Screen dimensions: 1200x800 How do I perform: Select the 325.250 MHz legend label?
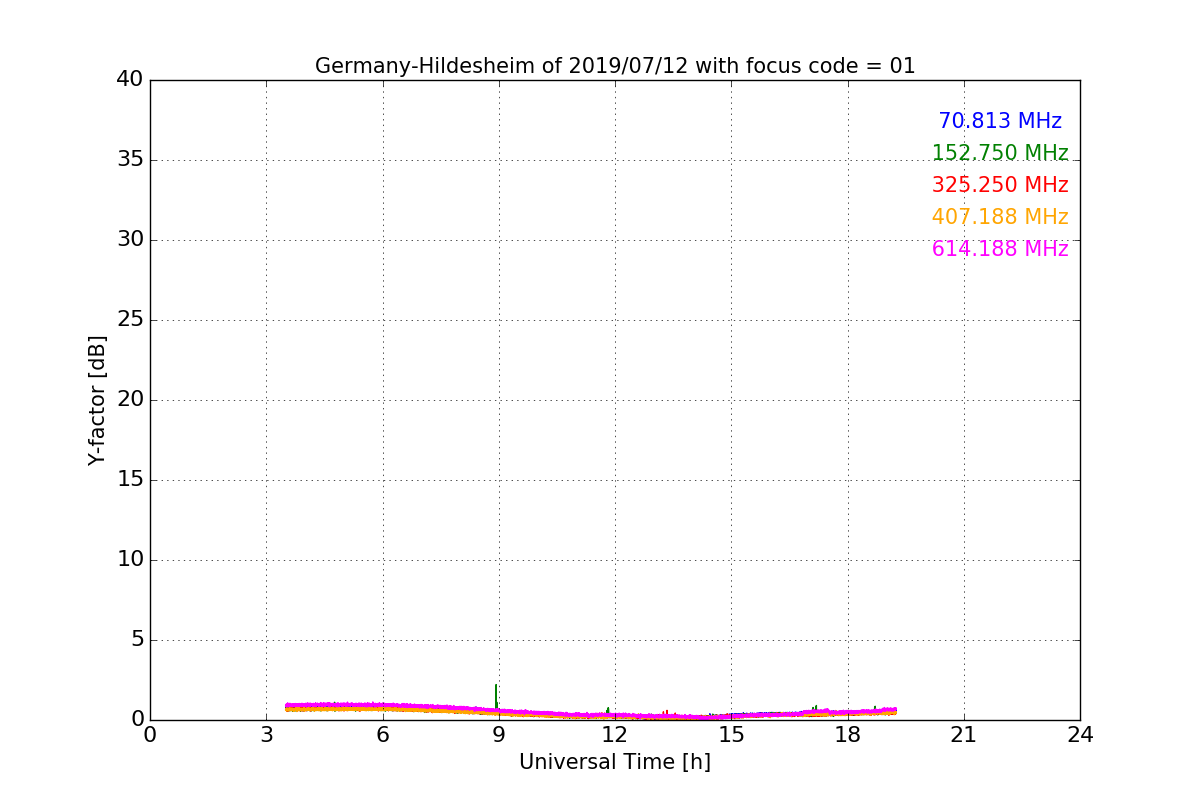coord(1000,185)
